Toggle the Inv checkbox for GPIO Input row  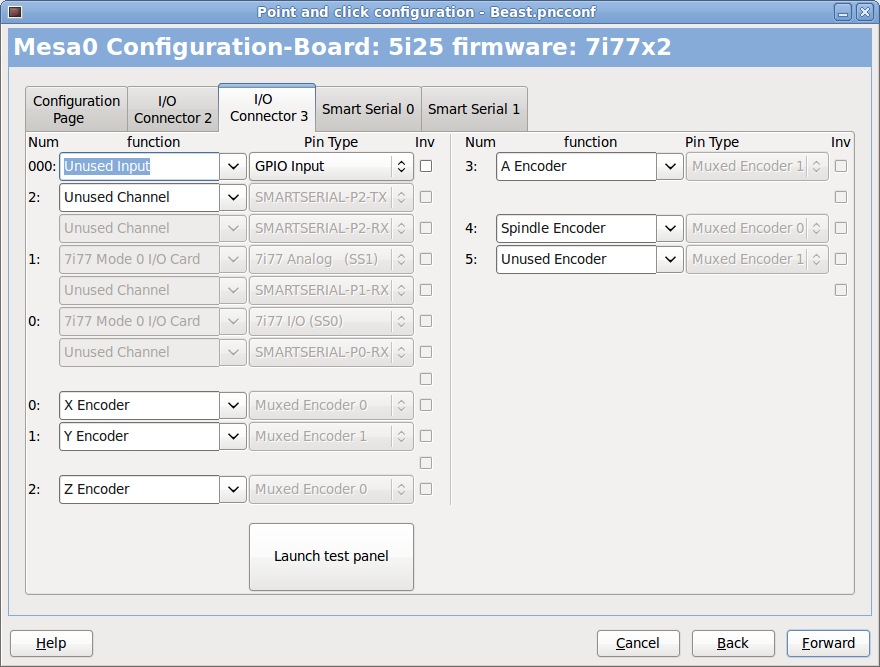[x=426, y=166]
